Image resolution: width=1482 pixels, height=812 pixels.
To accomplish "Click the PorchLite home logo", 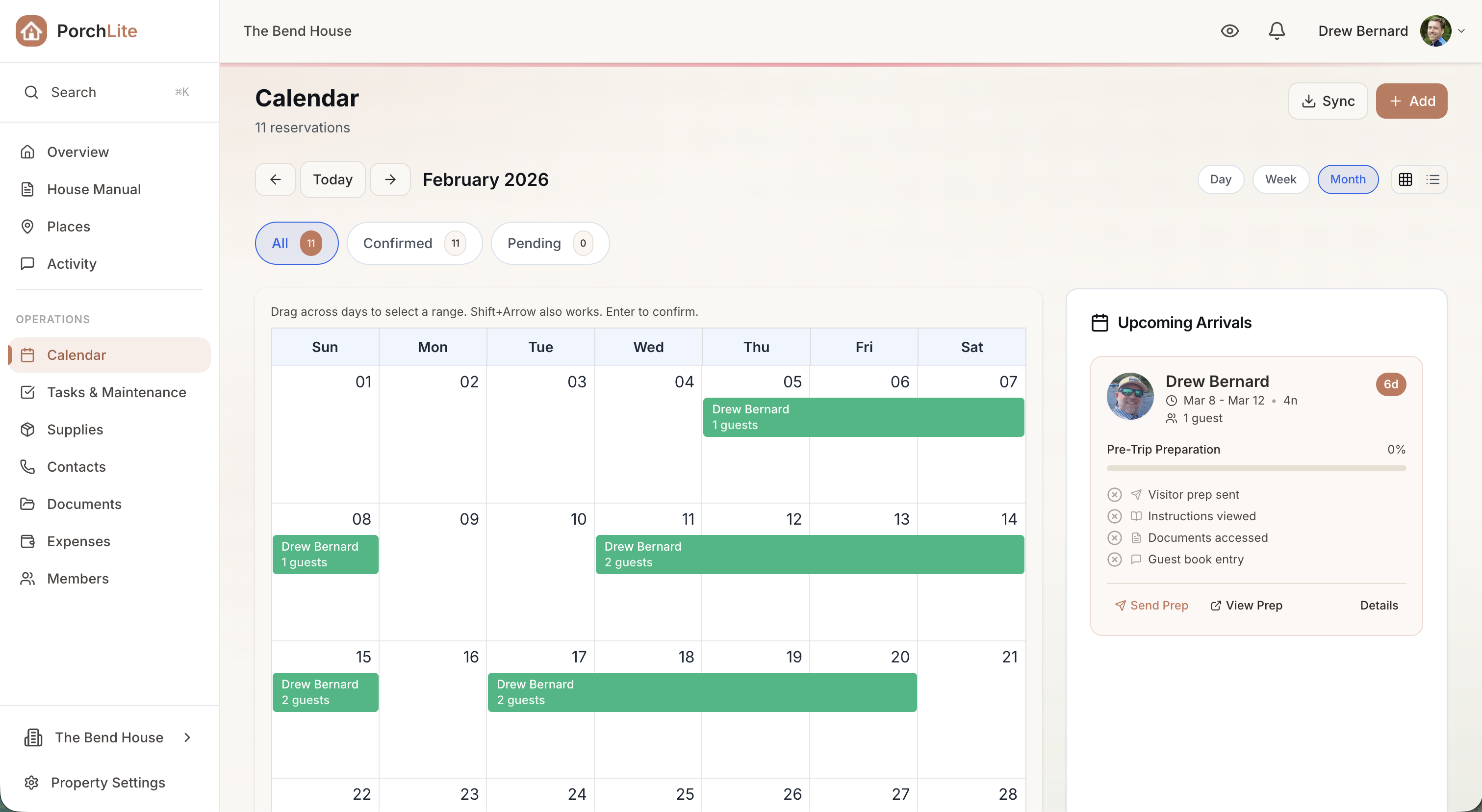I will point(76,30).
